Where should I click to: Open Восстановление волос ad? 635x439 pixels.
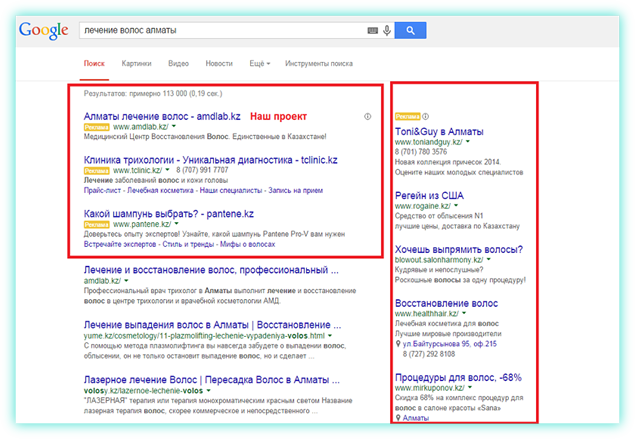tap(447, 303)
